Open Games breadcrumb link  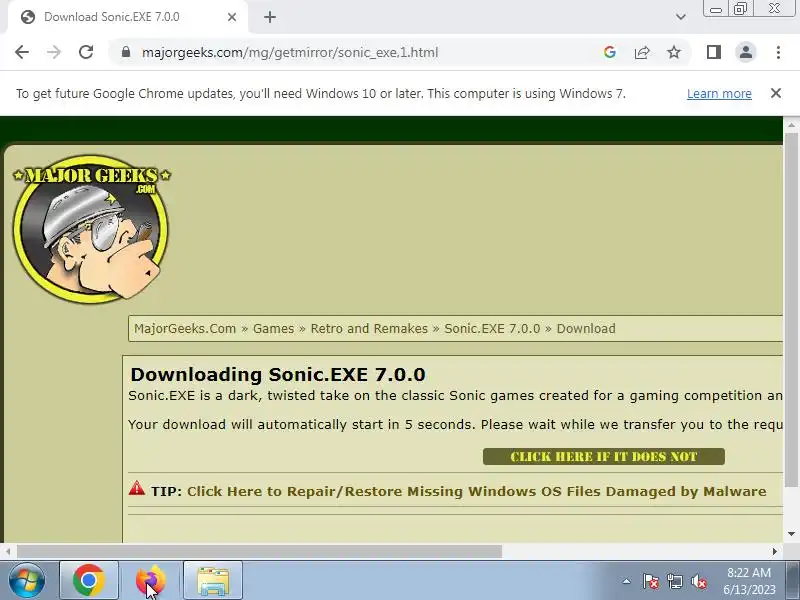tap(273, 329)
